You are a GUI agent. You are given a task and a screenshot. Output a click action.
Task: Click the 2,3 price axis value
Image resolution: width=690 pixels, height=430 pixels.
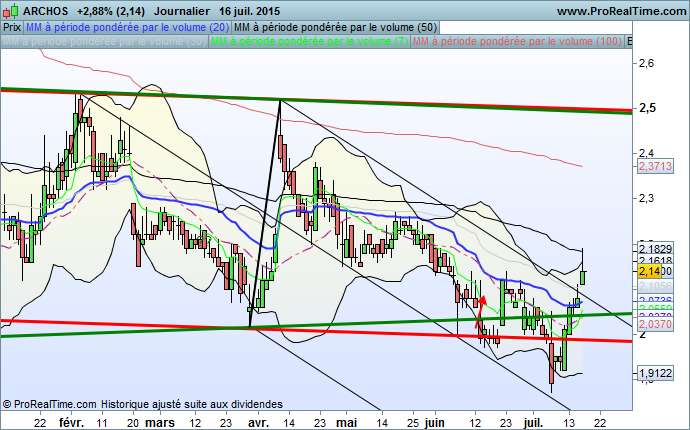coord(646,198)
